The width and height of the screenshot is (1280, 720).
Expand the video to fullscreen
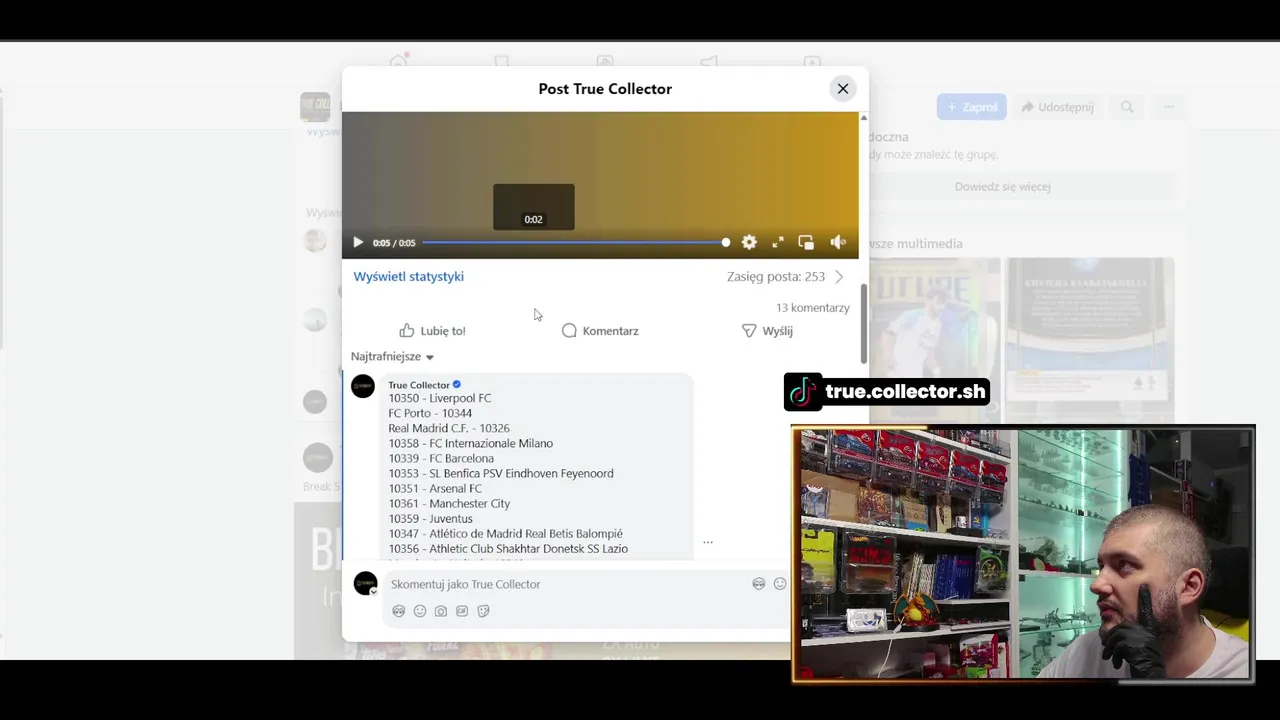(778, 242)
